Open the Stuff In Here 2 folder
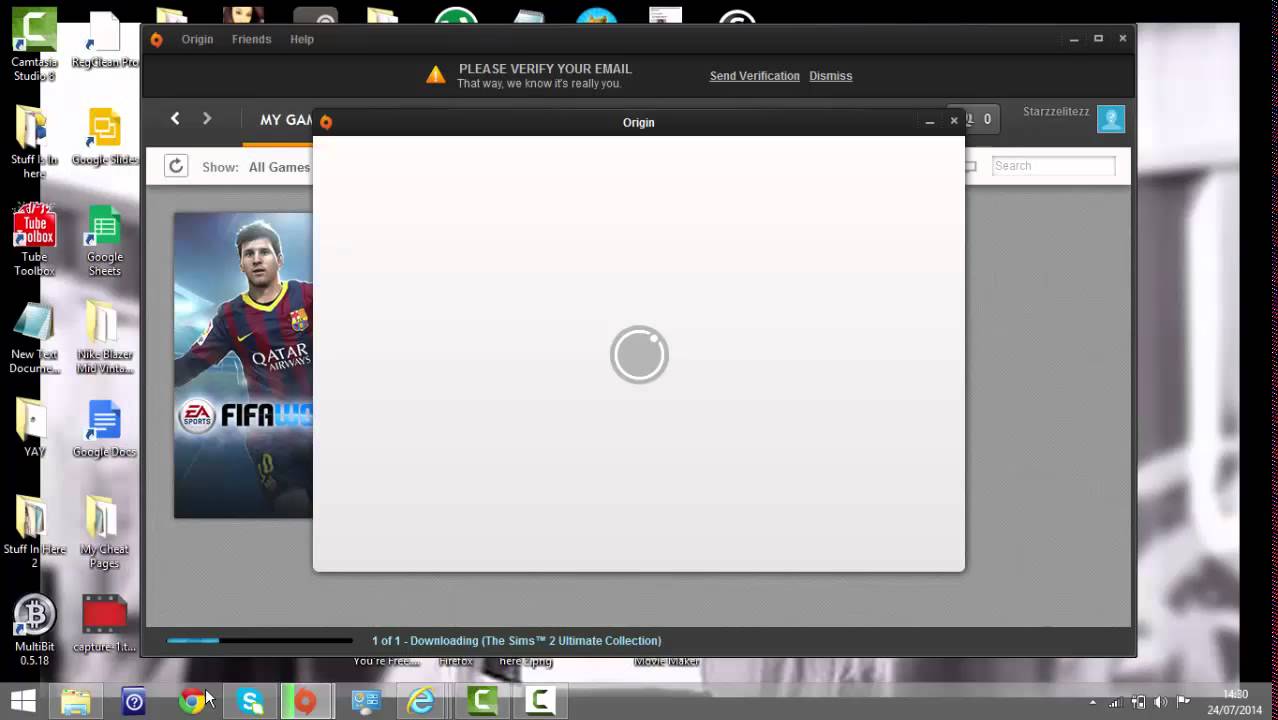Screen dimensions: 1278x720 tap(34, 532)
